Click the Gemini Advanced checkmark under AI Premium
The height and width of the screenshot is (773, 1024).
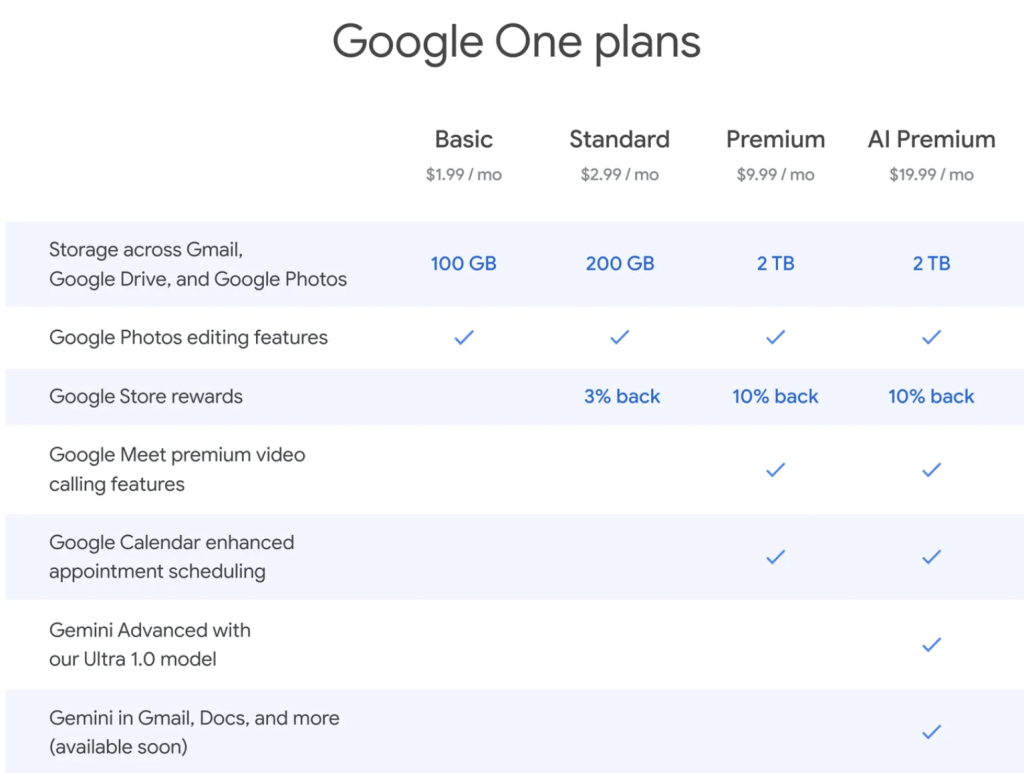click(931, 645)
